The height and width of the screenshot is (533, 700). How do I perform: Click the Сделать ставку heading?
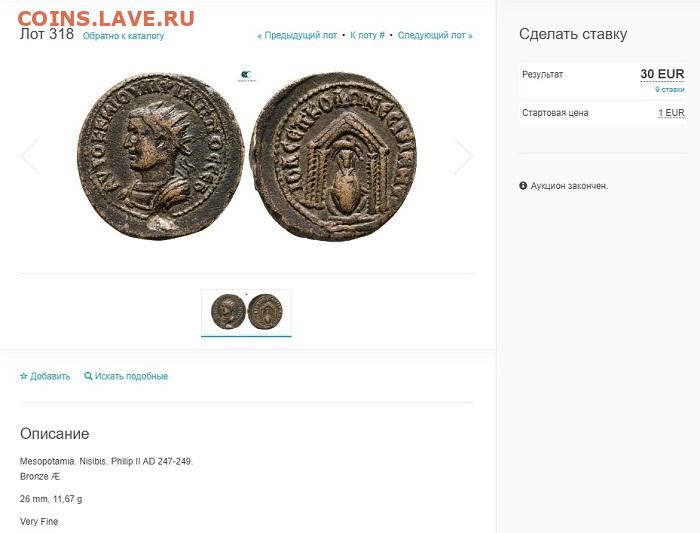573,34
